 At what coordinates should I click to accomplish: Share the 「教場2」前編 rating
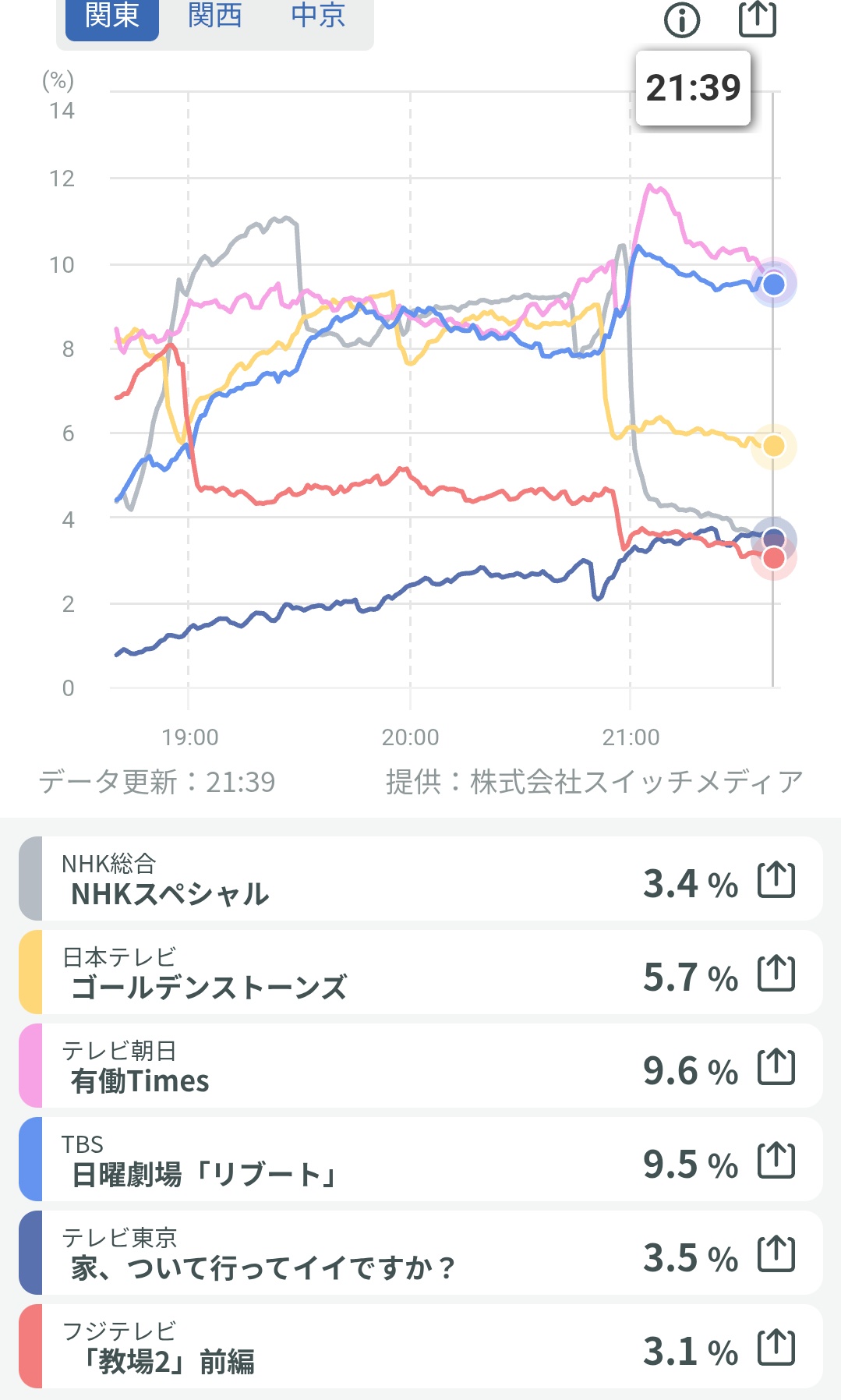[x=776, y=1348]
